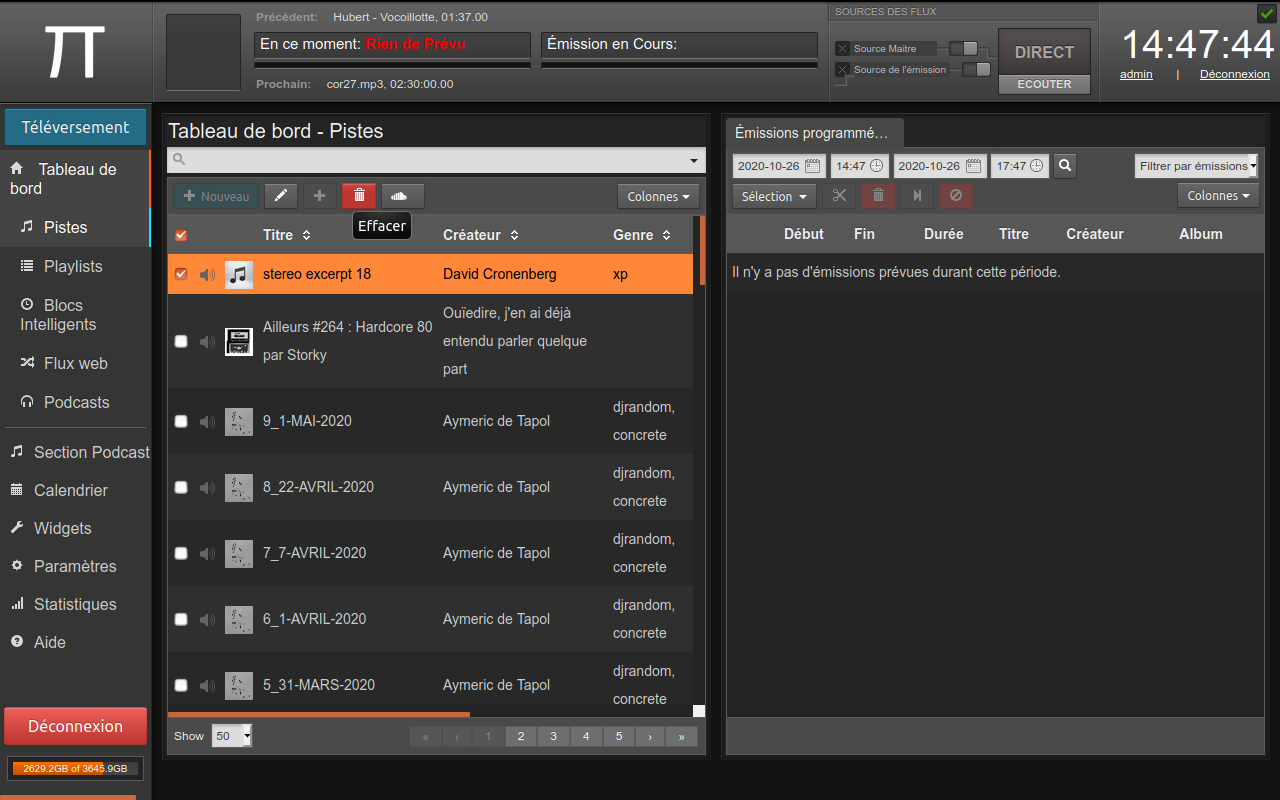Screen dimensions: 1280x800
Task: Click the SoundCloud cloud icon button
Action: [402, 196]
